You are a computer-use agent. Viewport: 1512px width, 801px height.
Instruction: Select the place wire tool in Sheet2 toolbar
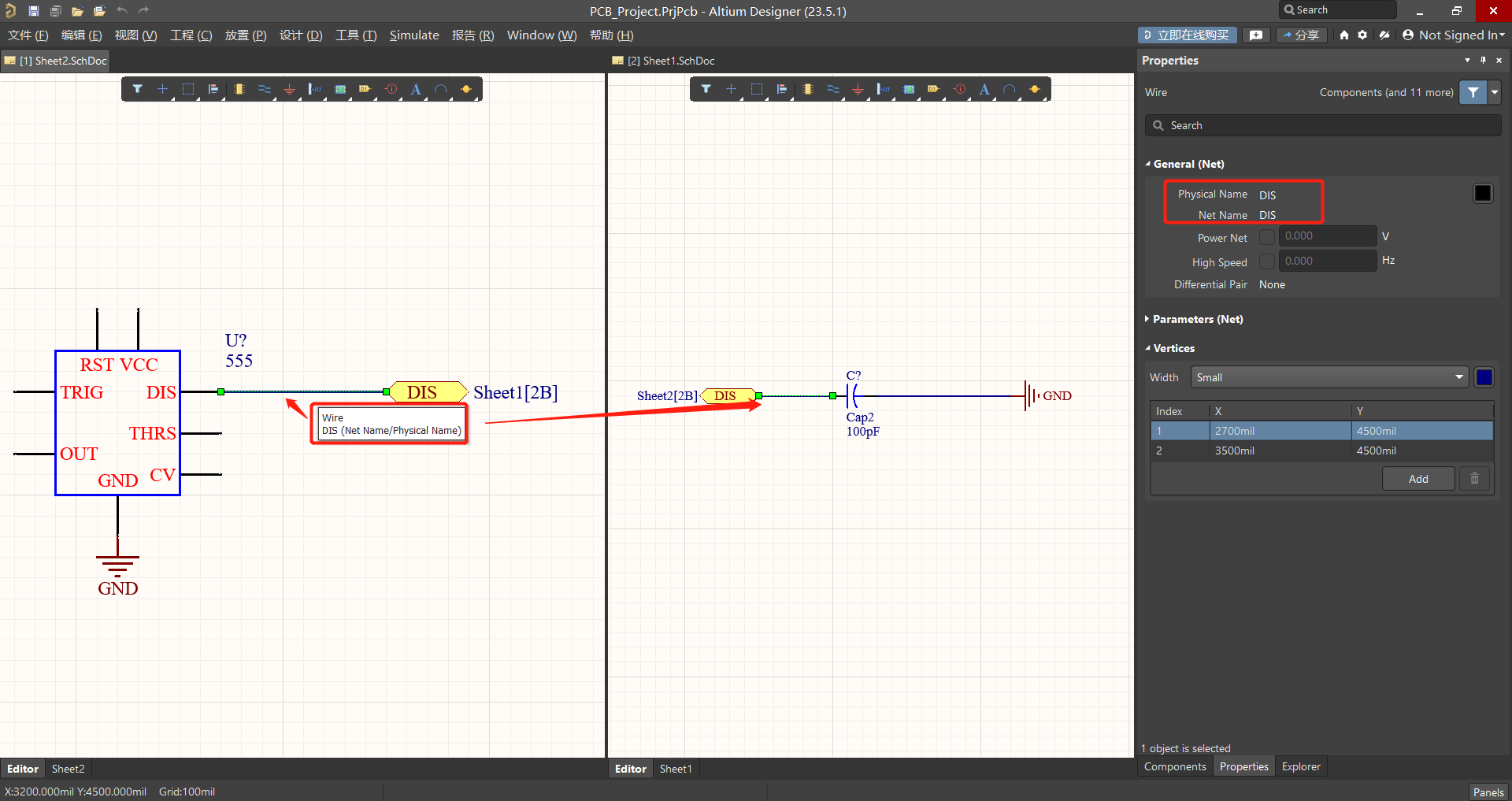click(264, 89)
